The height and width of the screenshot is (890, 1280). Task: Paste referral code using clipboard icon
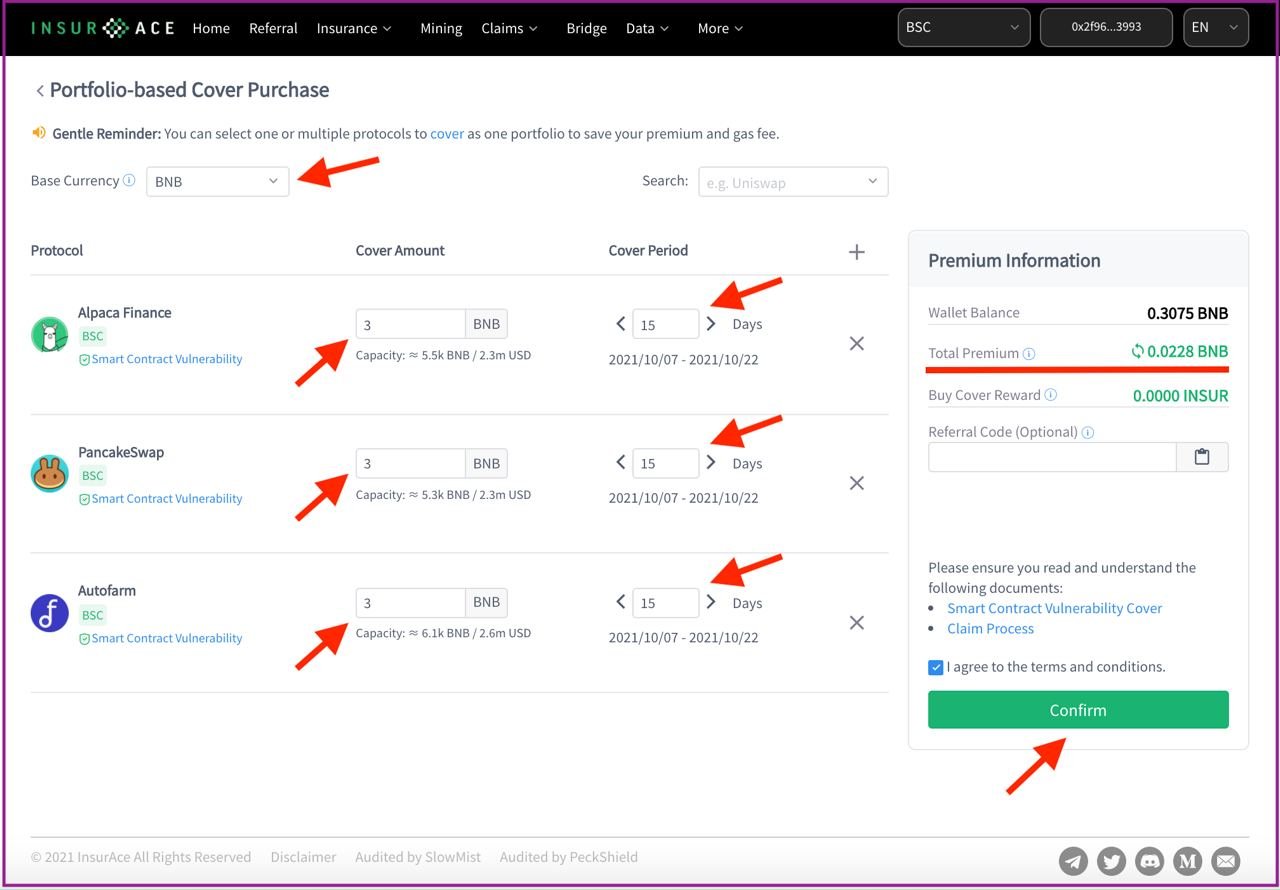pyautogui.click(x=1202, y=457)
